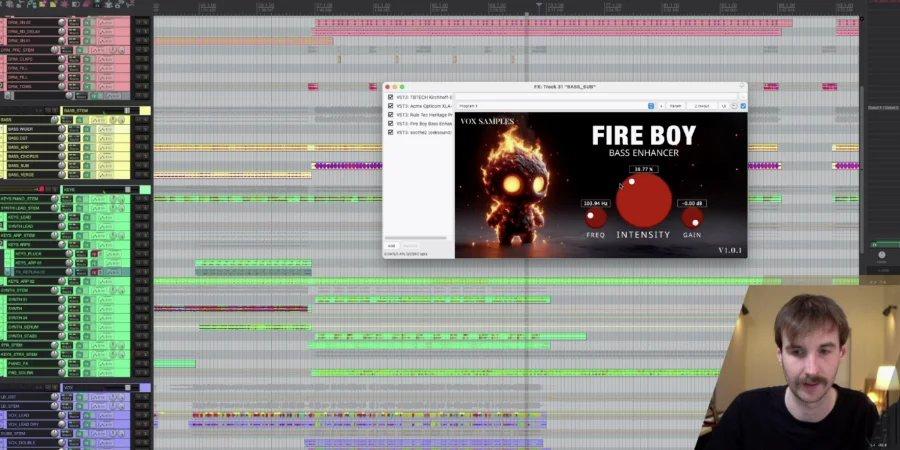The image size is (900, 450).
Task: Uncheck soothe2 plugin in FX chain
Action: [x=390, y=132]
